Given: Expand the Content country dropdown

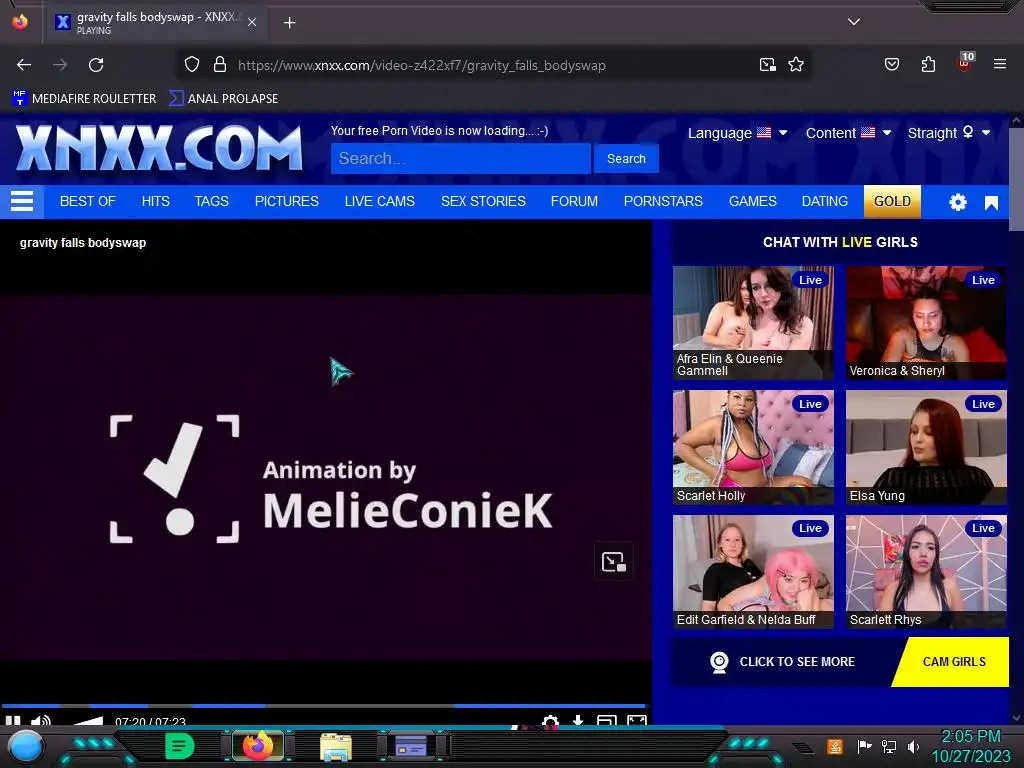Looking at the screenshot, I should [x=848, y=133].
